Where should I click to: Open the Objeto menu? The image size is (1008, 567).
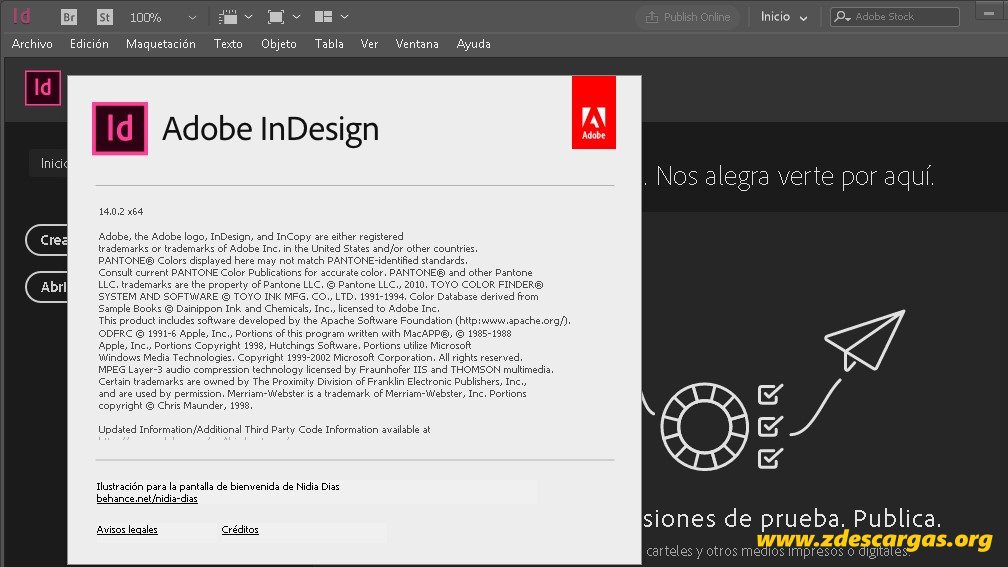point(279,44)
